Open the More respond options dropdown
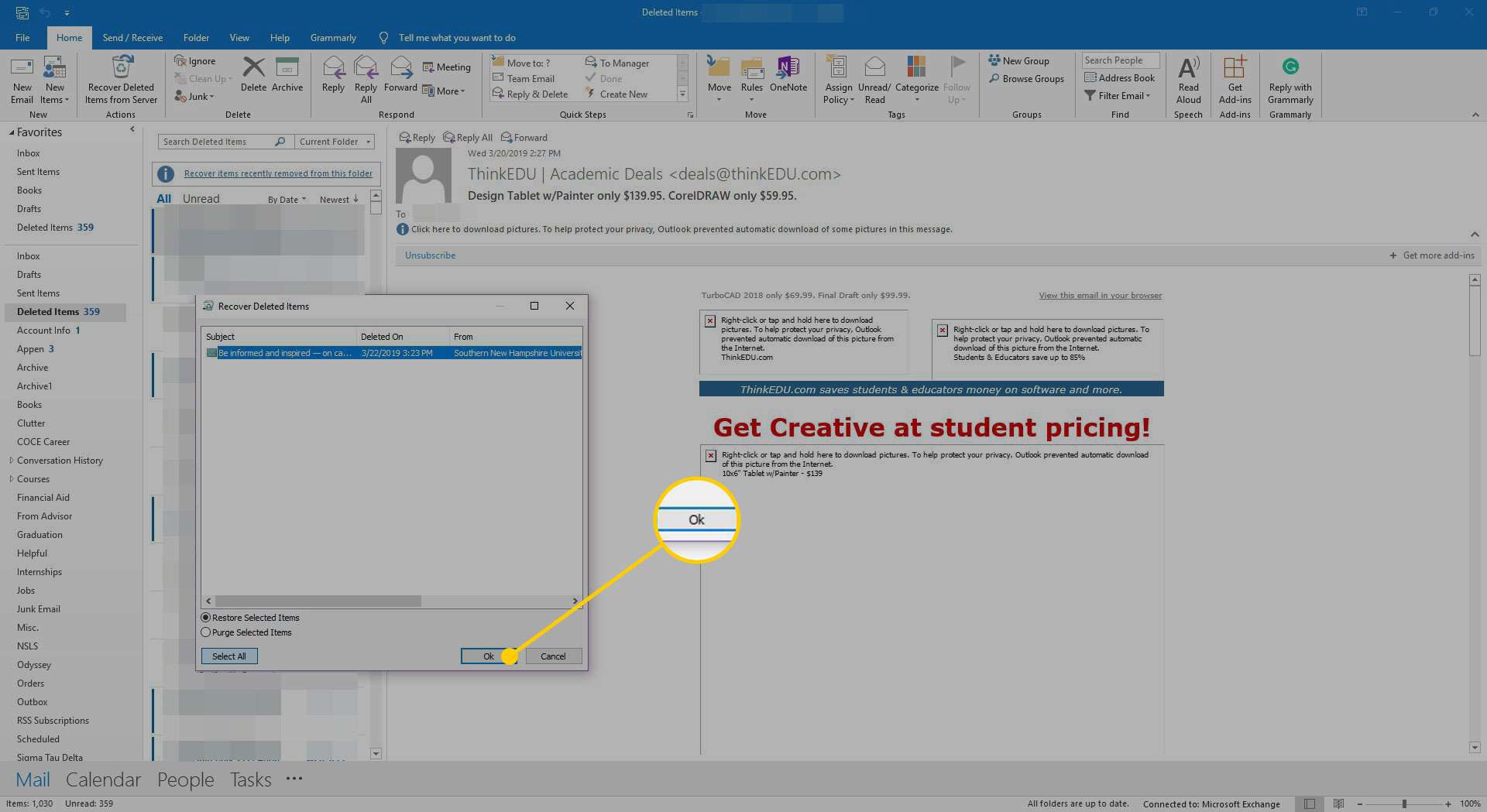The width and height of the screenshot is (1487, 812). click(444, 91)
